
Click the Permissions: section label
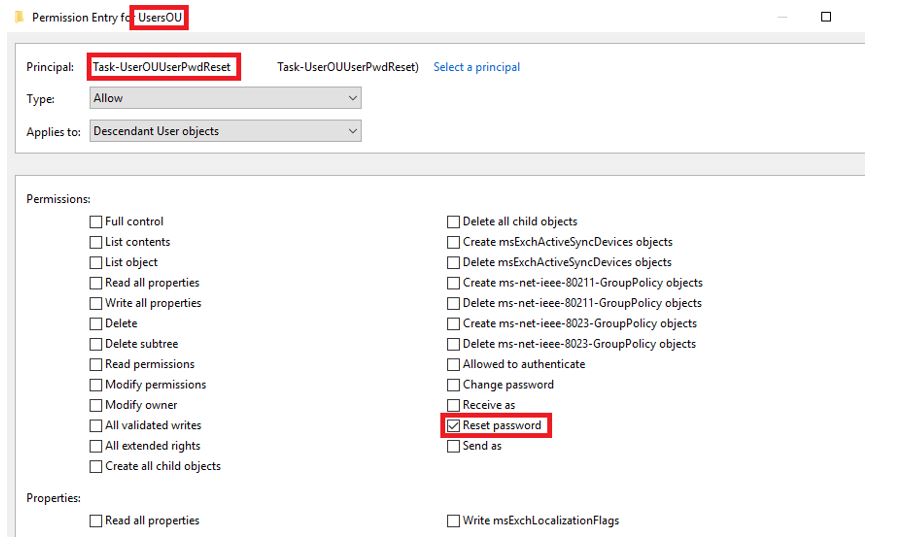(58, 199)
